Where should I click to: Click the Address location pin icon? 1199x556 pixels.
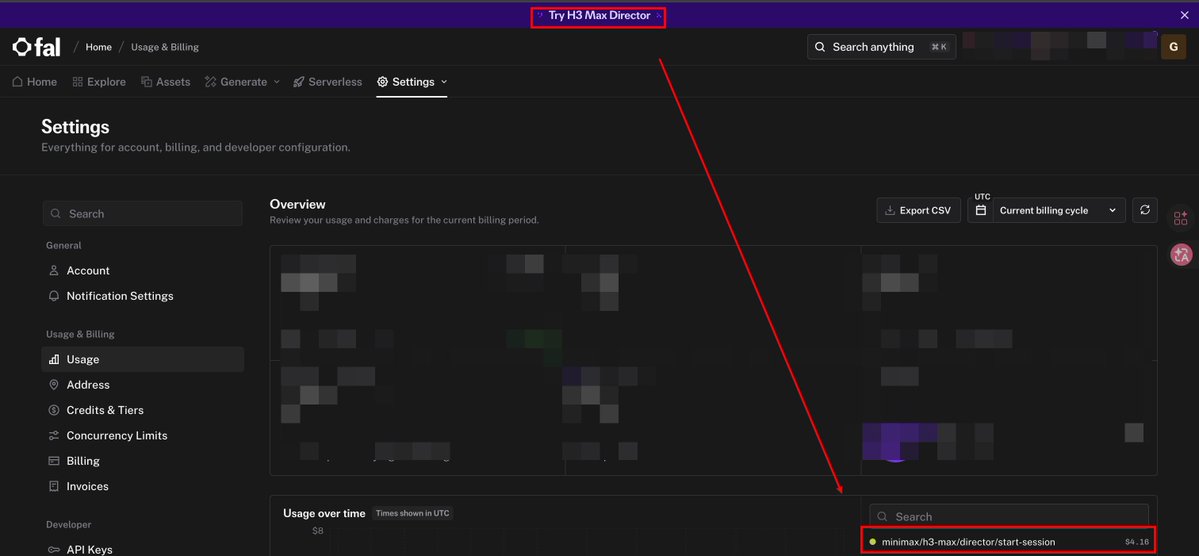[x=54, y=385]
